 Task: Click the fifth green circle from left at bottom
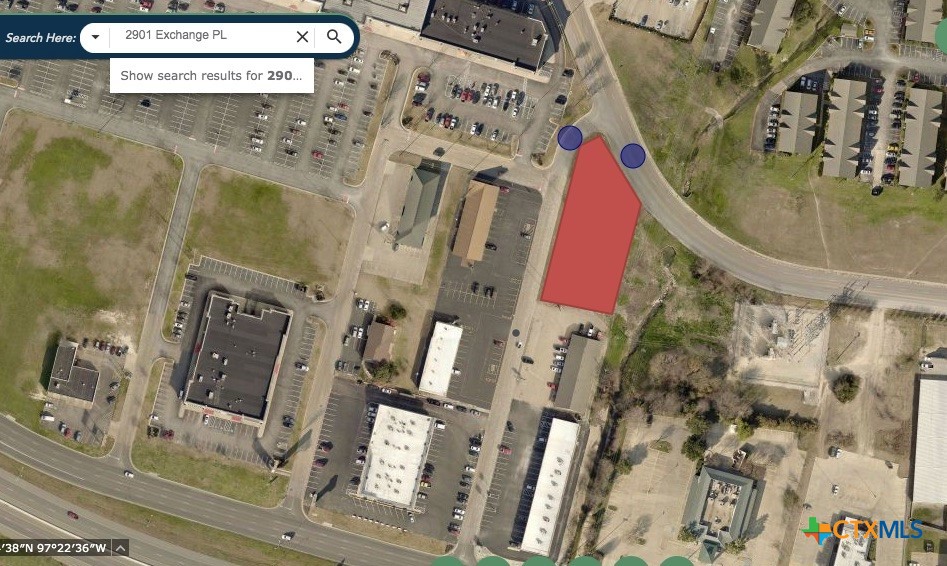click(630, 562)
